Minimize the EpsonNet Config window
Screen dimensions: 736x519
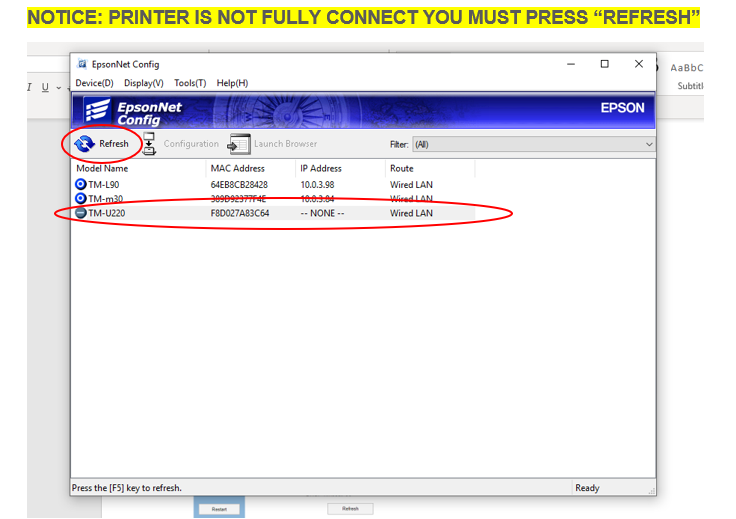[x=571, y=64]
